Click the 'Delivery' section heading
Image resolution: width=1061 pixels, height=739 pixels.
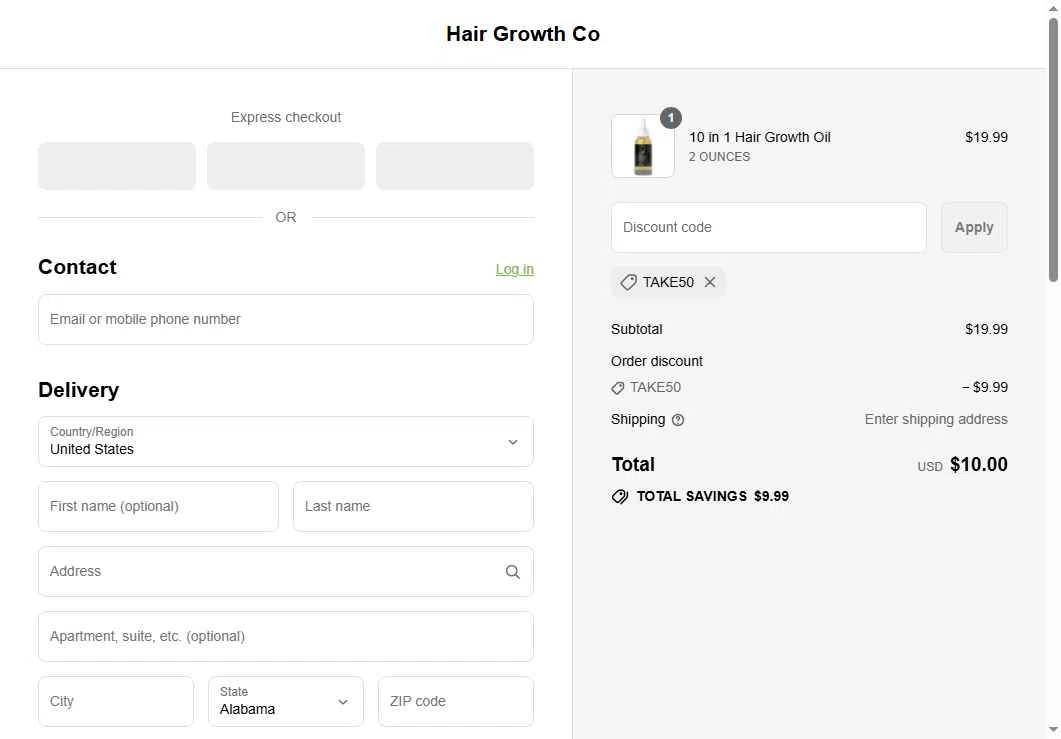click(78, 390)
